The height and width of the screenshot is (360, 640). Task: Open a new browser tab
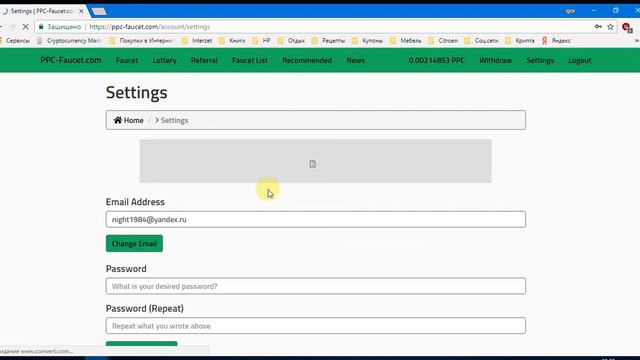(x=99, y=11)
